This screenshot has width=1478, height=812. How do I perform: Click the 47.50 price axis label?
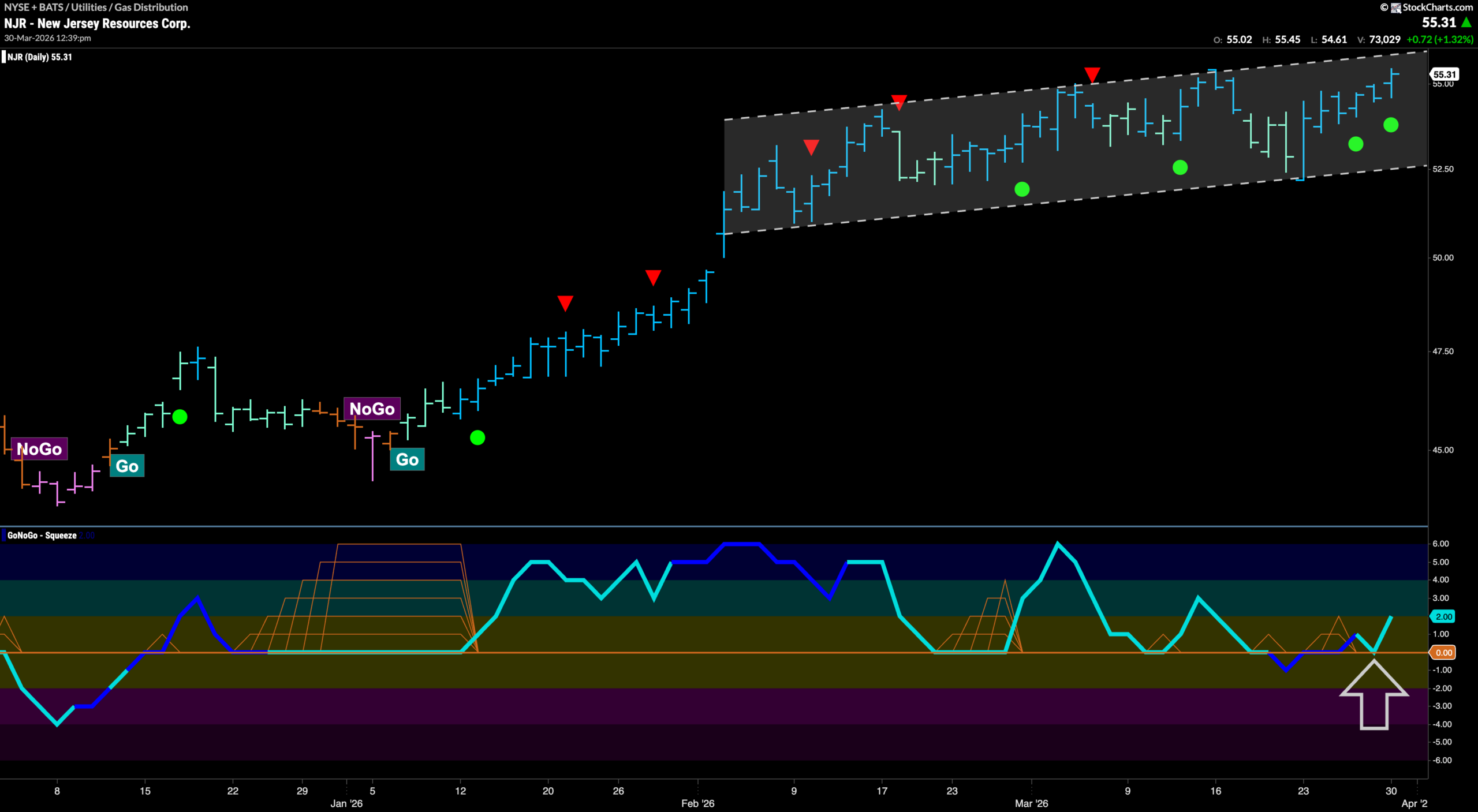pos(1443,351)
